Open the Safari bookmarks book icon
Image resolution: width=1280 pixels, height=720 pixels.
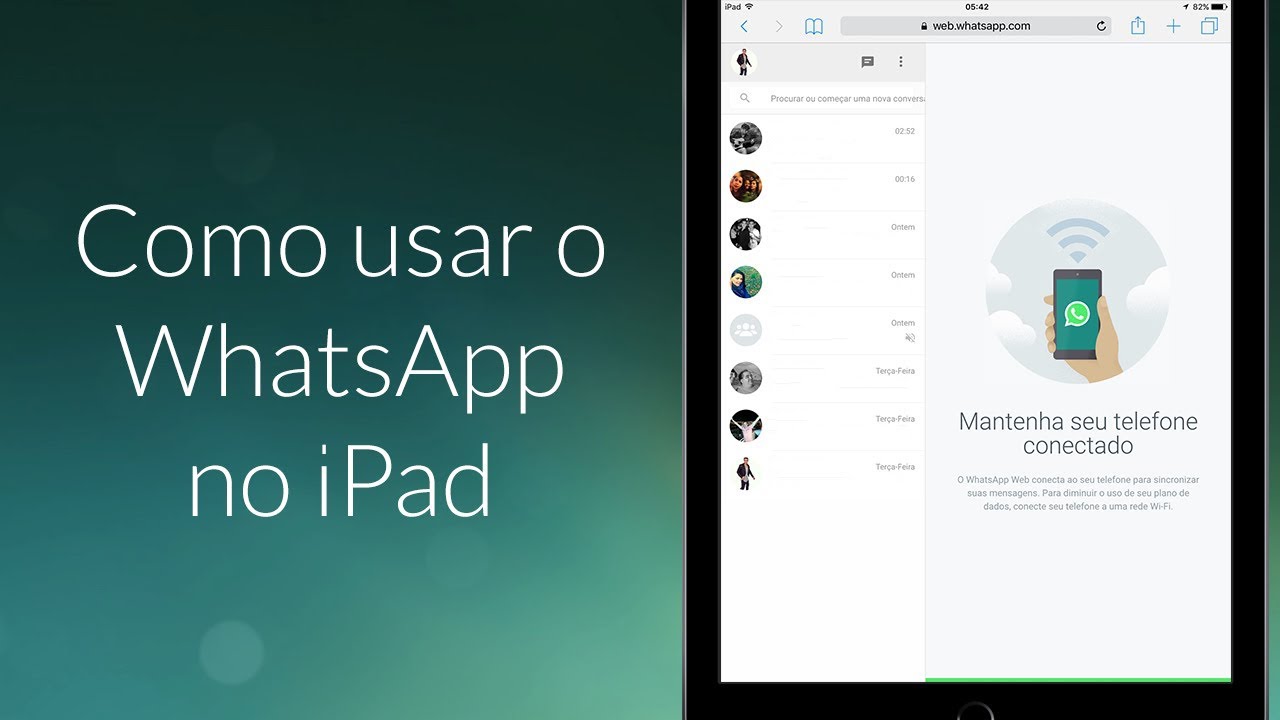pyautogui.click(x=814, y=27)
